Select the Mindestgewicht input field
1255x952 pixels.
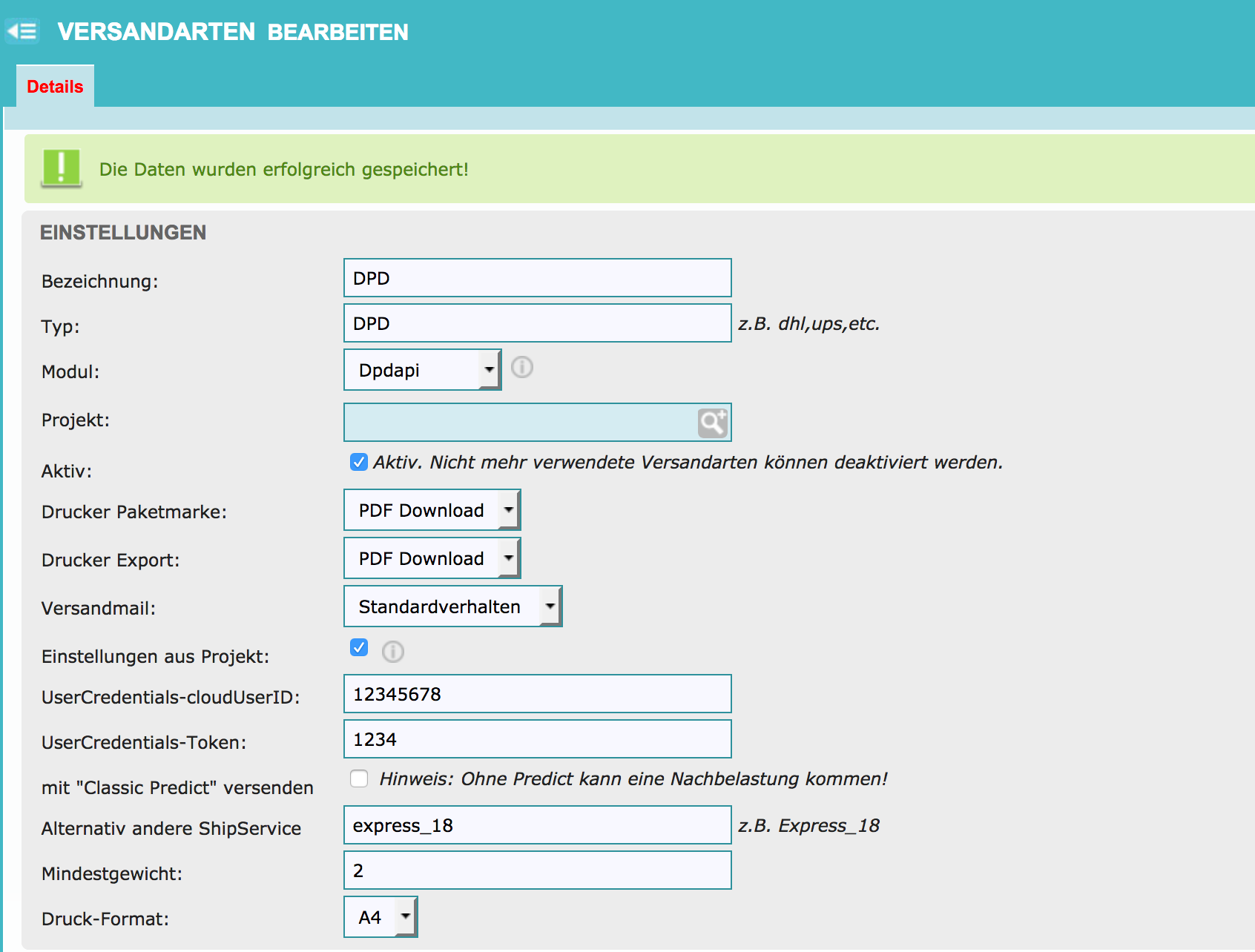(537, 870)
